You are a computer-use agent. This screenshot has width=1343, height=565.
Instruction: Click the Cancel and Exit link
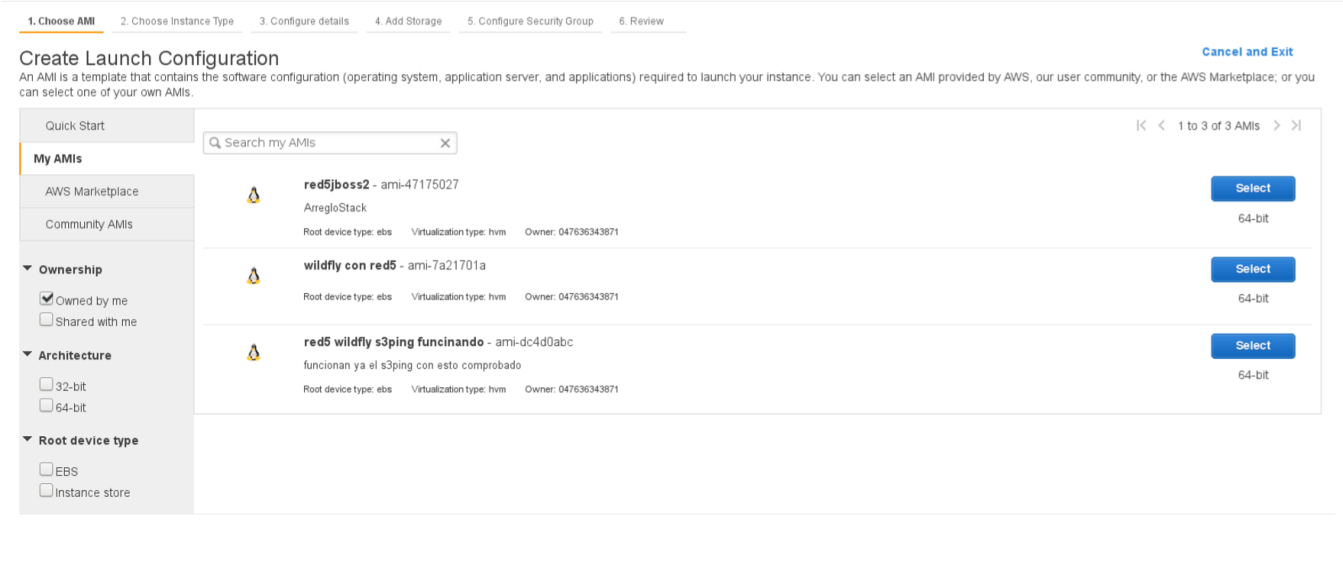coord(1247,52)
